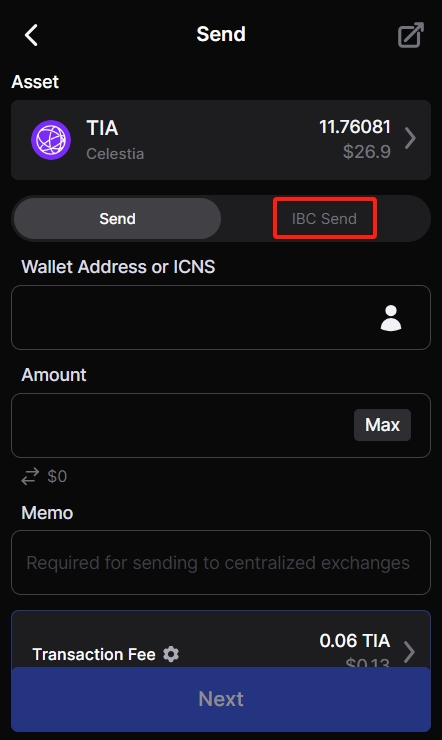Click the 0.06 TIA fee amount

point(355,641)
